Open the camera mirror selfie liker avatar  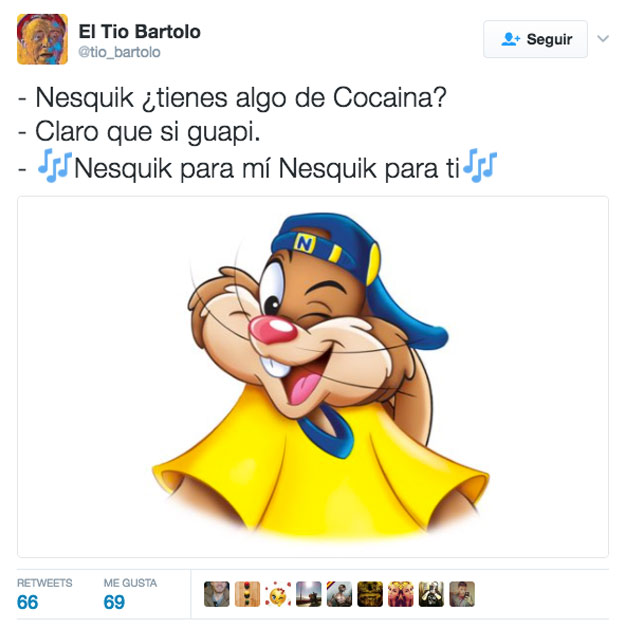pos(431,594)
